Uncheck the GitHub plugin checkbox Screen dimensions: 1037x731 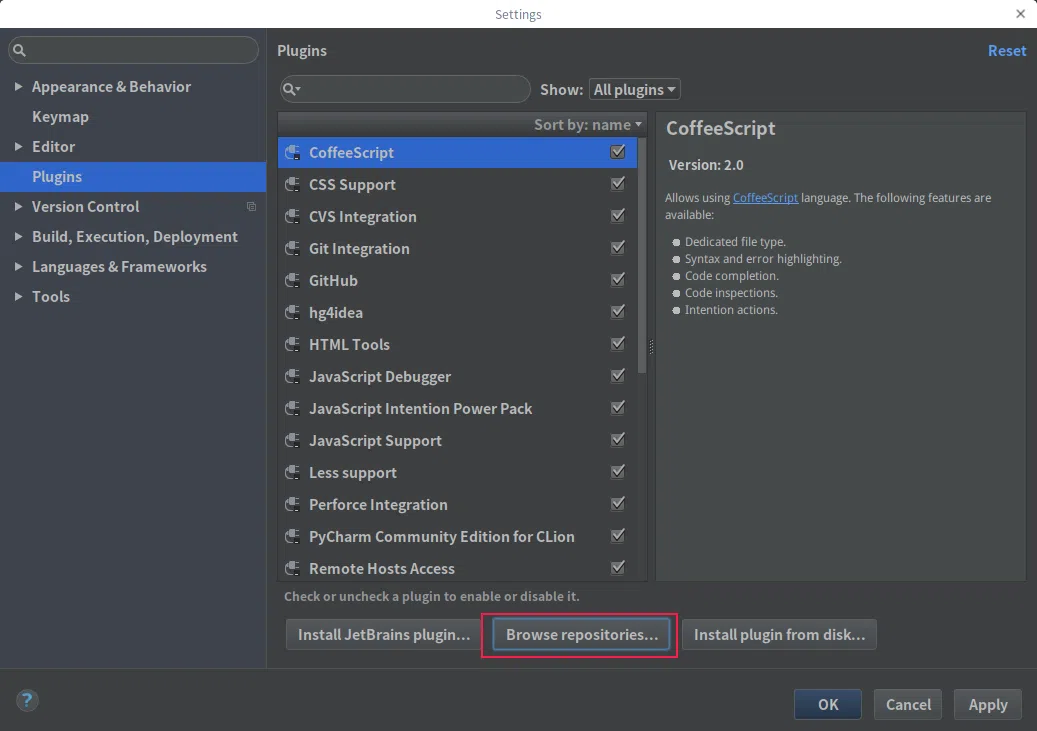click(x=618, y=280)
